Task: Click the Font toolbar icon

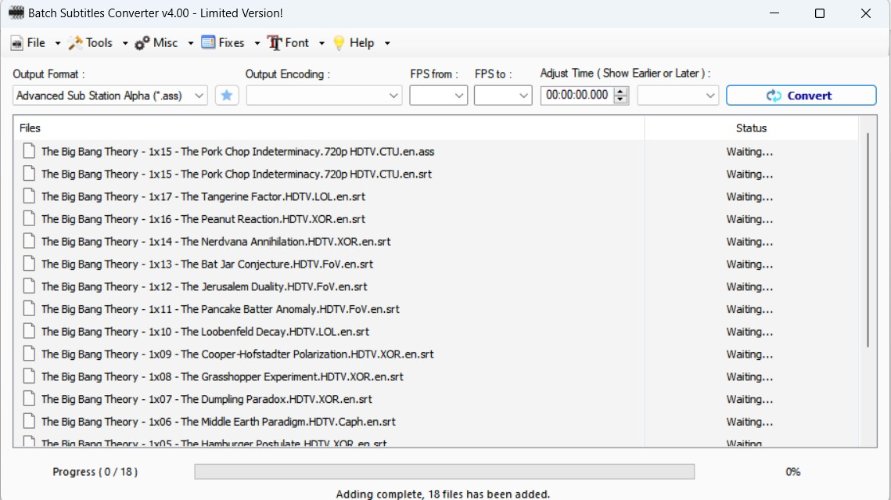Action: [x=274, y=43]
